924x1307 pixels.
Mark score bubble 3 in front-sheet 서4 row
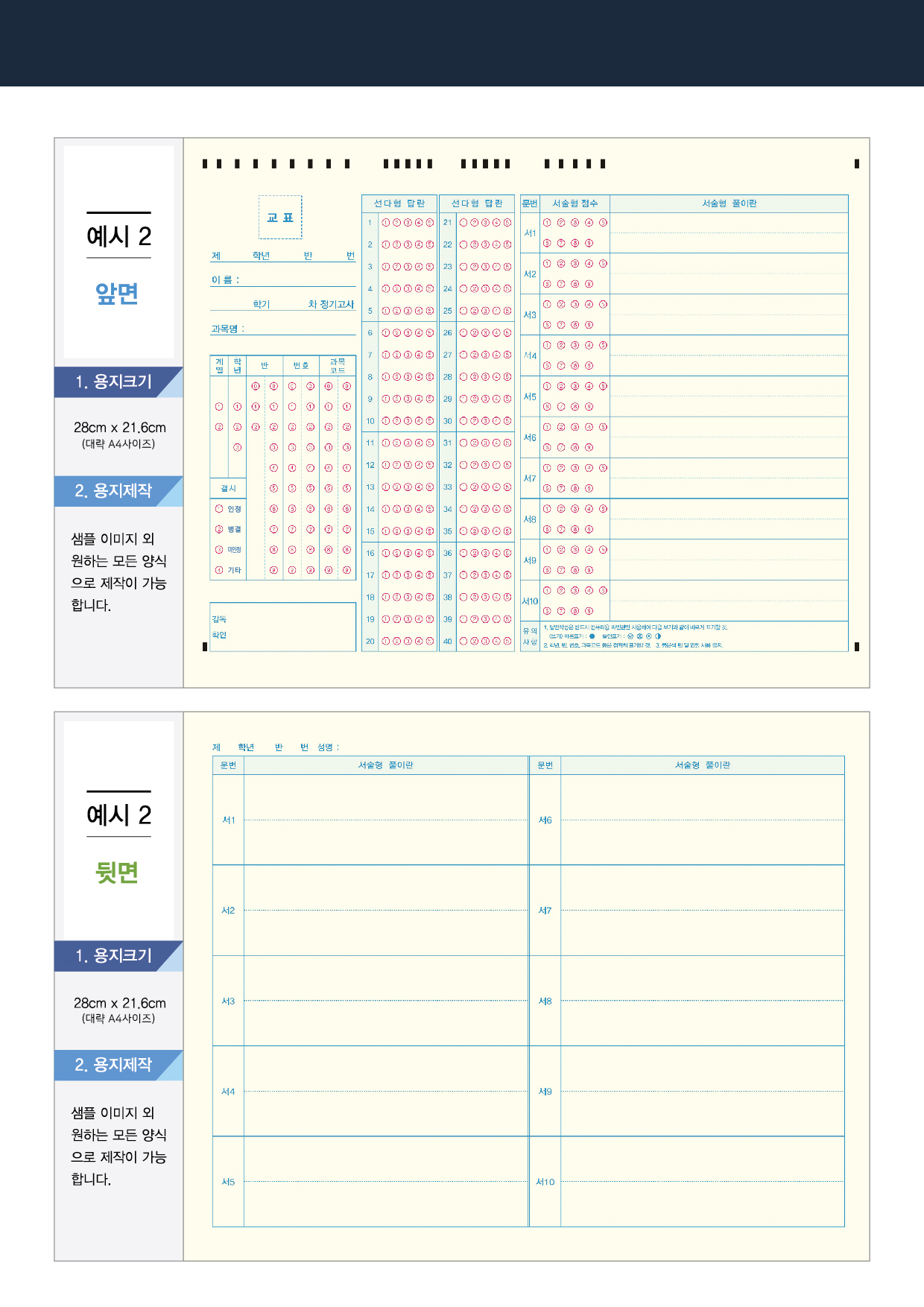(x=575, y=345)
